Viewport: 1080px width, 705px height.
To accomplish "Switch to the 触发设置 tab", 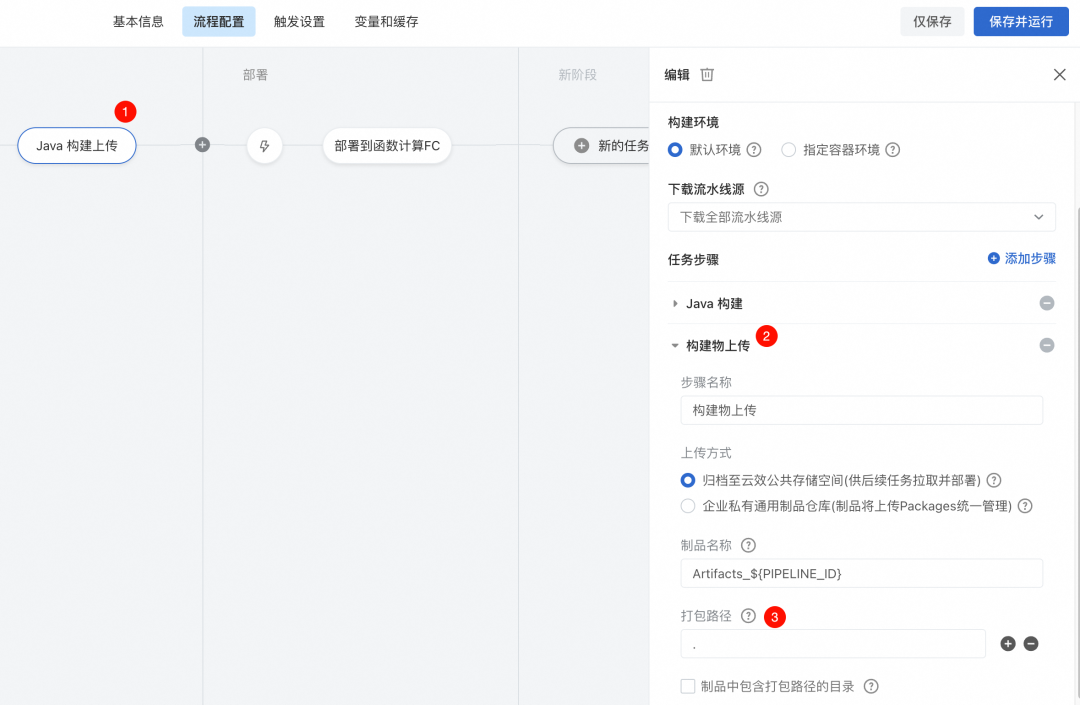I will [x=299, y=21].
